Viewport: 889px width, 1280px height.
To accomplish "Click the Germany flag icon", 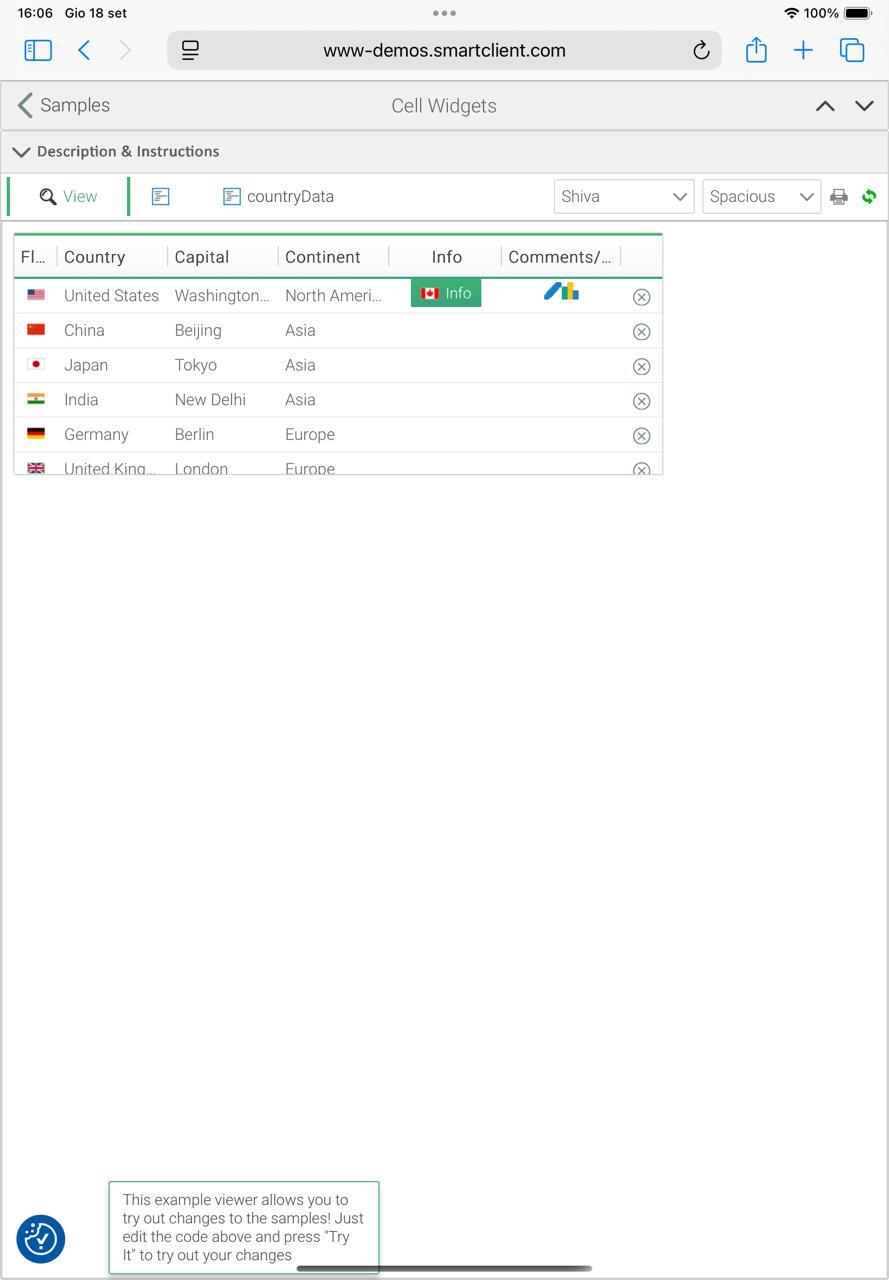I will [x=36, y=433].
